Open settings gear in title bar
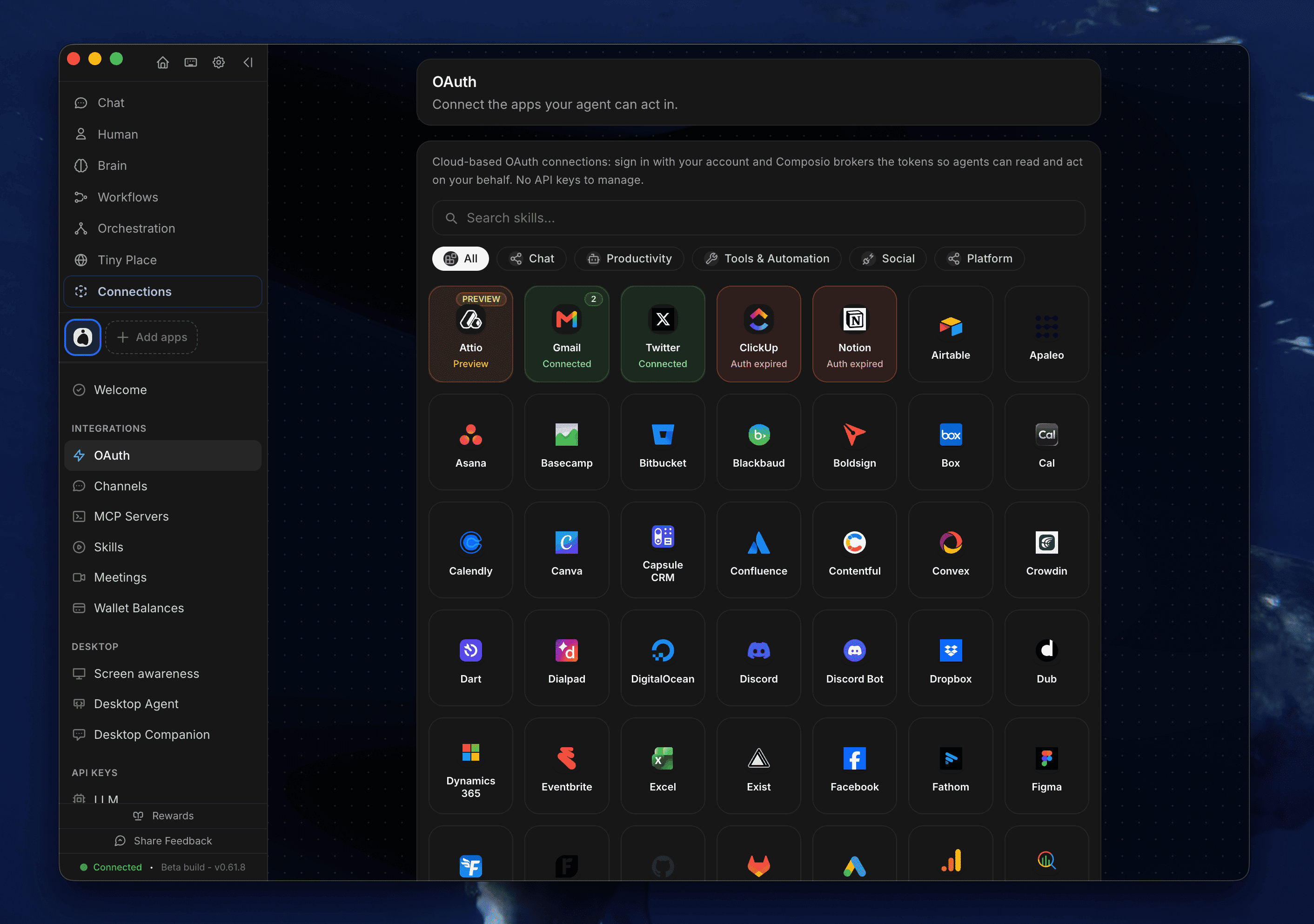1314x924 pixels. pos(219,62)
